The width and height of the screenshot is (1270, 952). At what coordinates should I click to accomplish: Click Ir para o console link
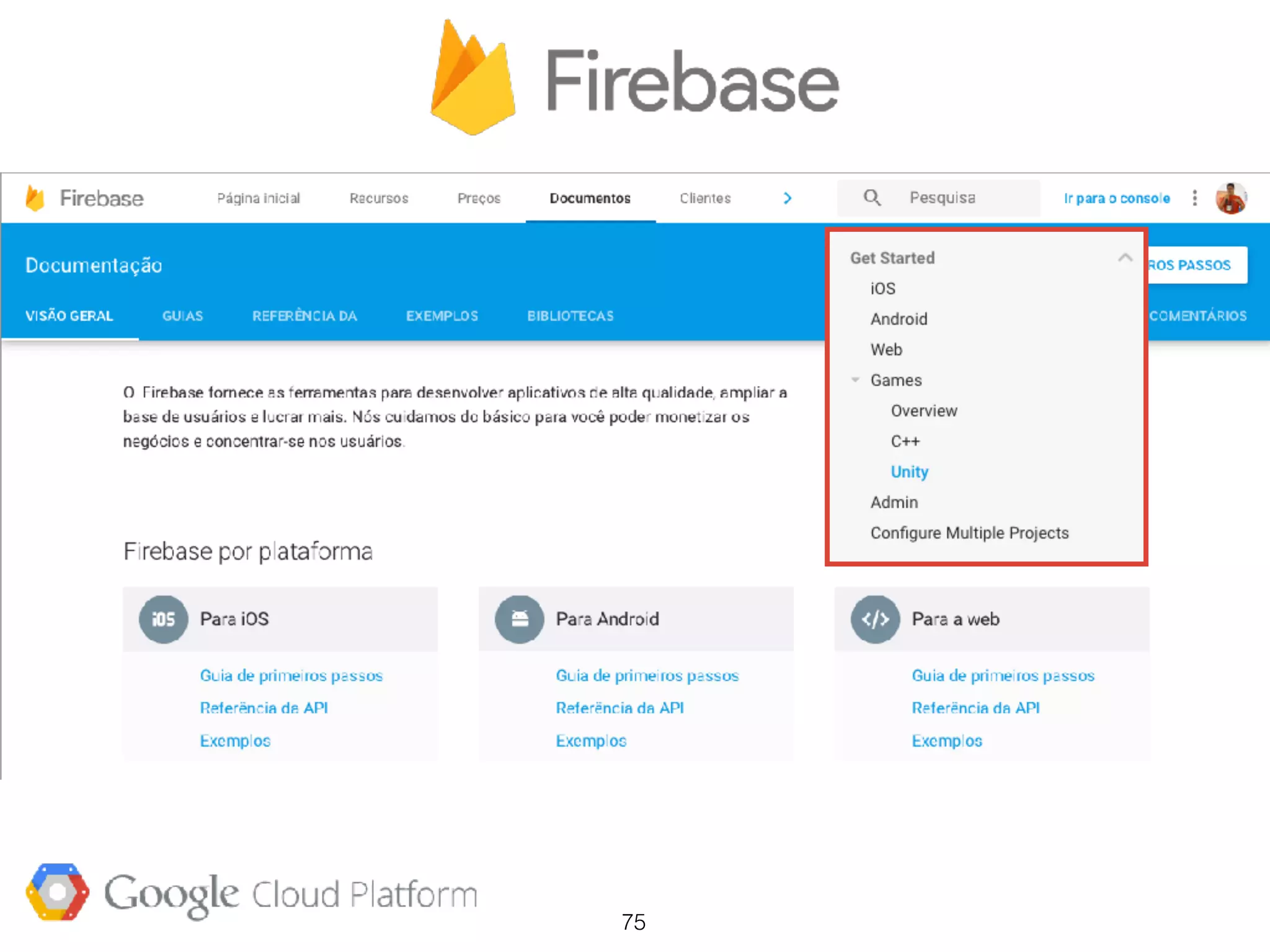tap(1116, 198)
